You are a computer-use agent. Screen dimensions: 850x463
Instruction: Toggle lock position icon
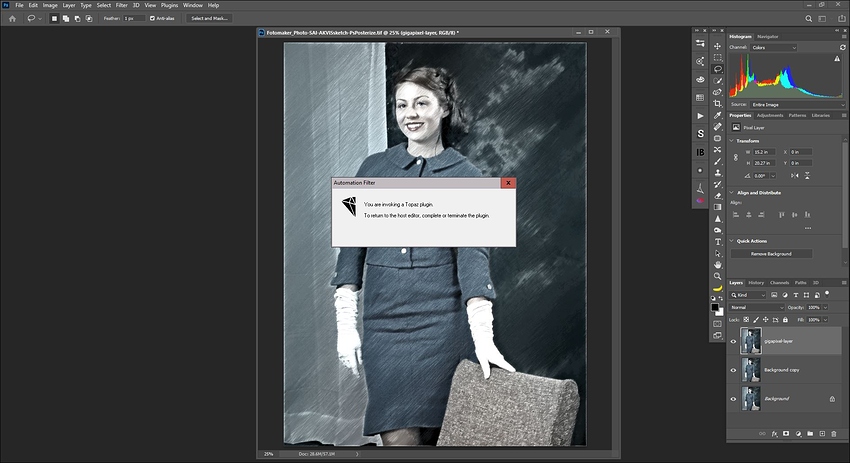[765, 320]
